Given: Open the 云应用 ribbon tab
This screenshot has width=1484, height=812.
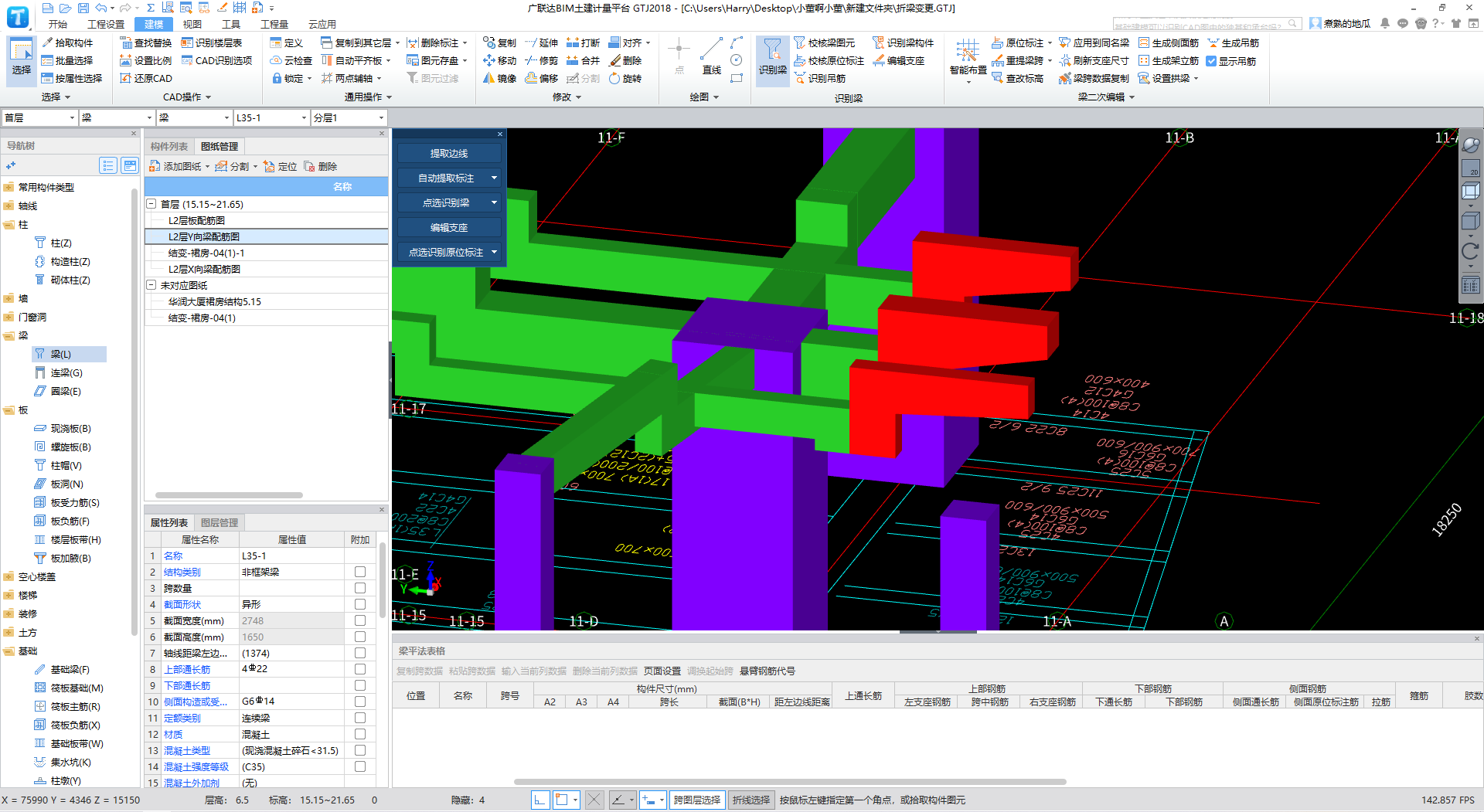Looking at the screenshot, I should click(322, 24).
